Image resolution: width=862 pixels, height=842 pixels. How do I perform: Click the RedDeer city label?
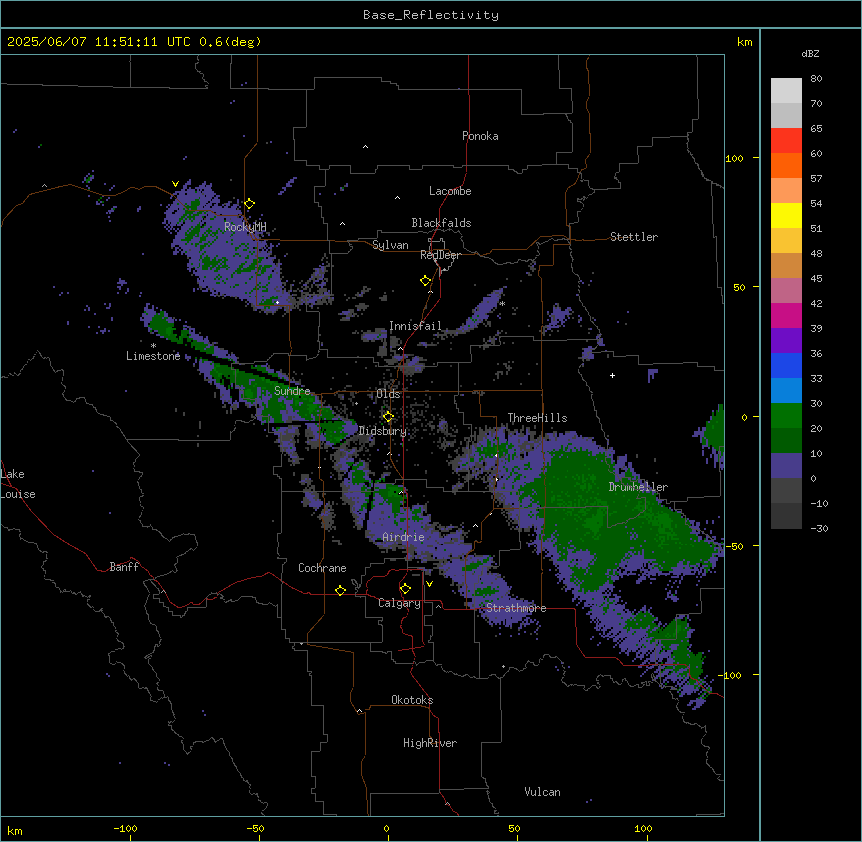[440, 255]
